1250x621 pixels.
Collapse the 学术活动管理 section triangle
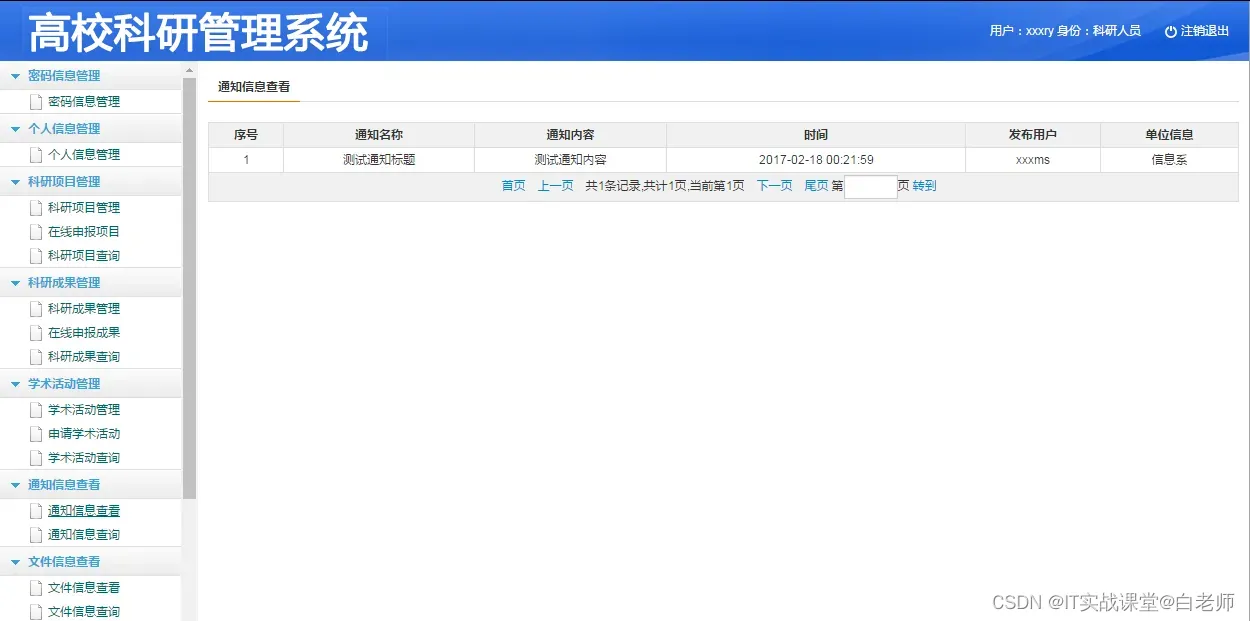coord(16,383)
